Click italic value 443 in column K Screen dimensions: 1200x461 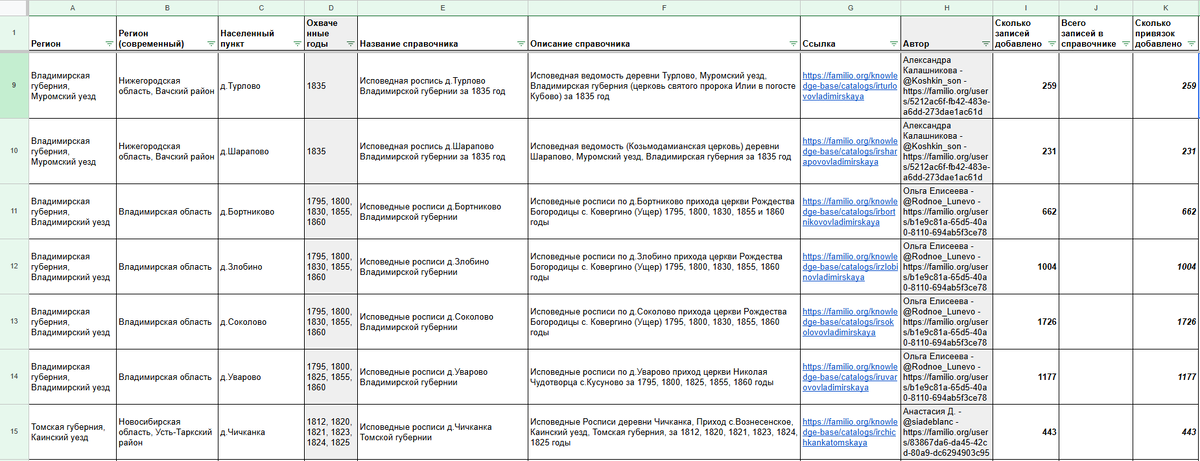[1164, 431]
